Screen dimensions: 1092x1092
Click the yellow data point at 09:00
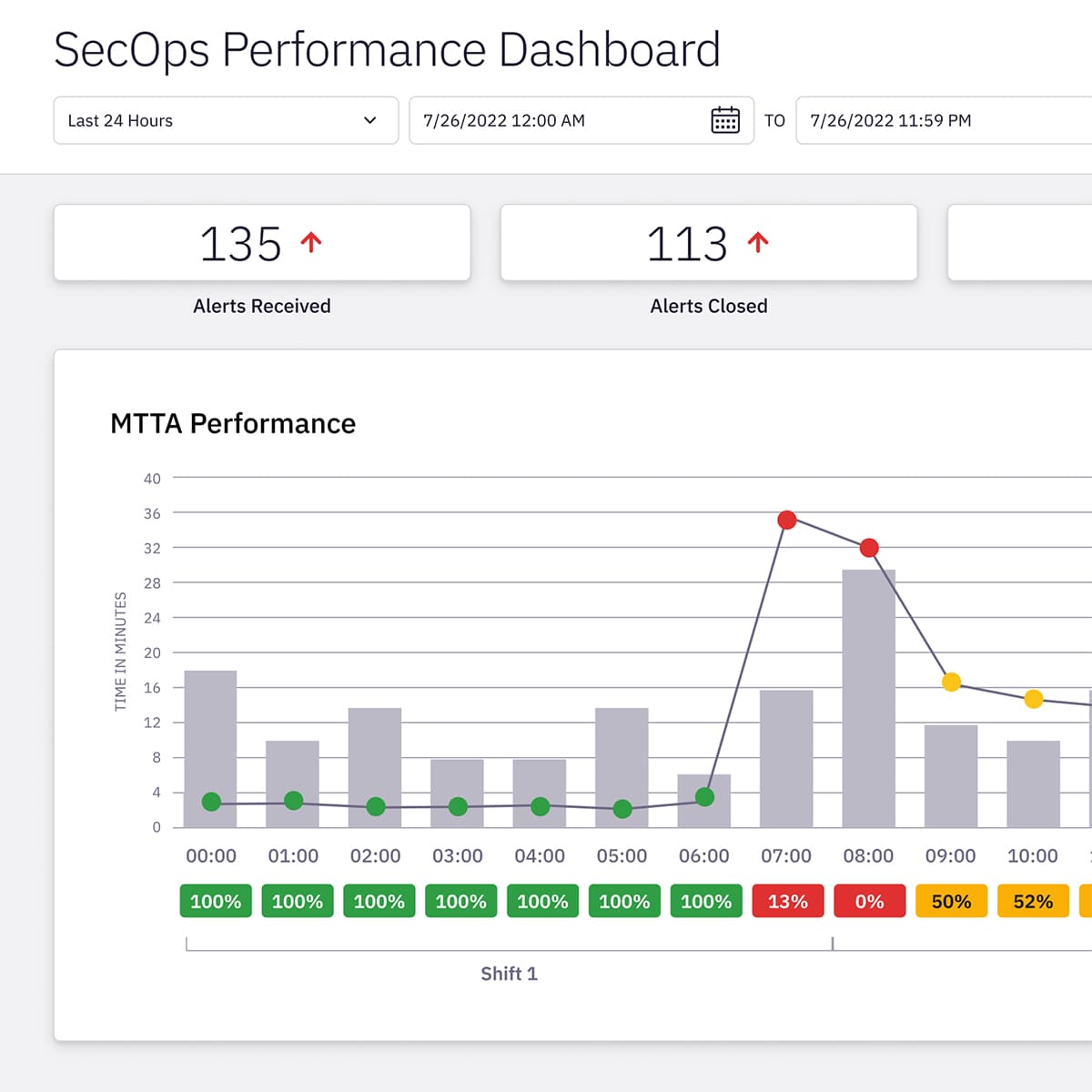tap(952, 682)
